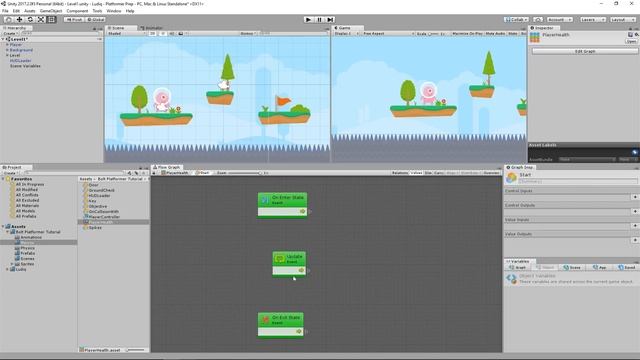
Task: Select the Hand tool in Unity toolbar
Action: click(x=8, y=19)
